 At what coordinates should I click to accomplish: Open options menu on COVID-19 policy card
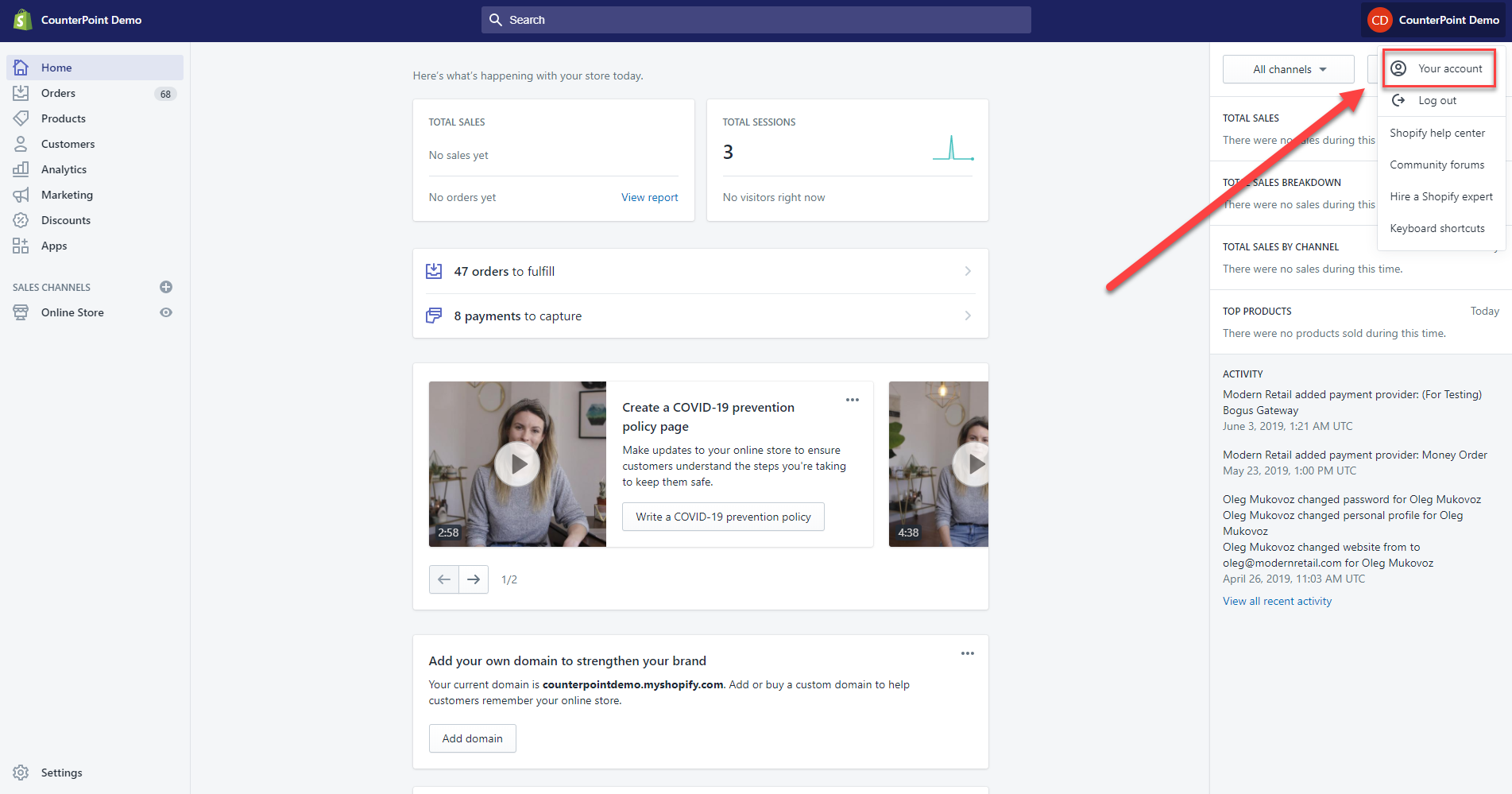point(853,400)
